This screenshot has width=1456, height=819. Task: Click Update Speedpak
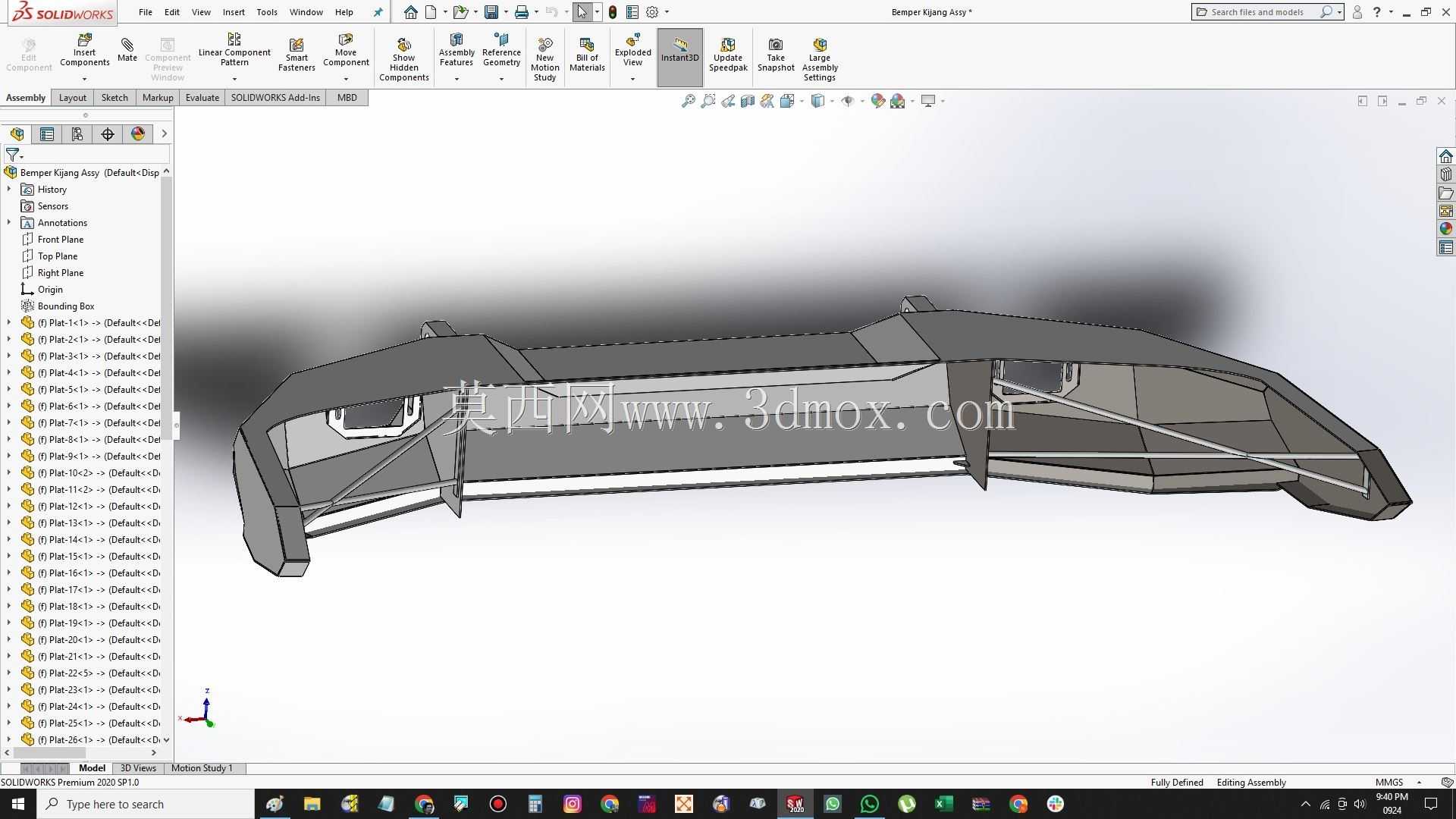[x=728, y=55]
